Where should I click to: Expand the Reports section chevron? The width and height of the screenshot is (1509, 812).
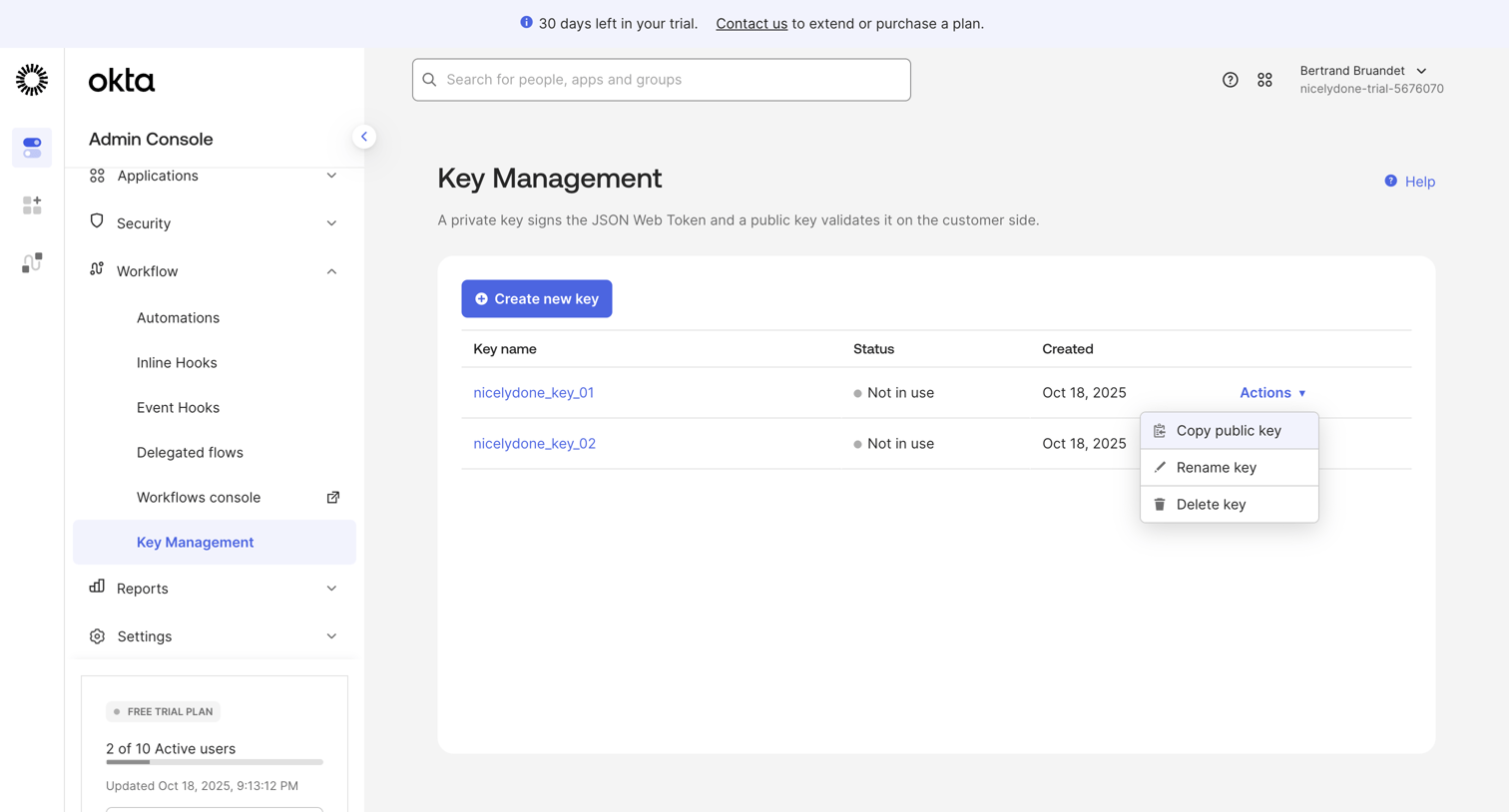click(331, 589)
